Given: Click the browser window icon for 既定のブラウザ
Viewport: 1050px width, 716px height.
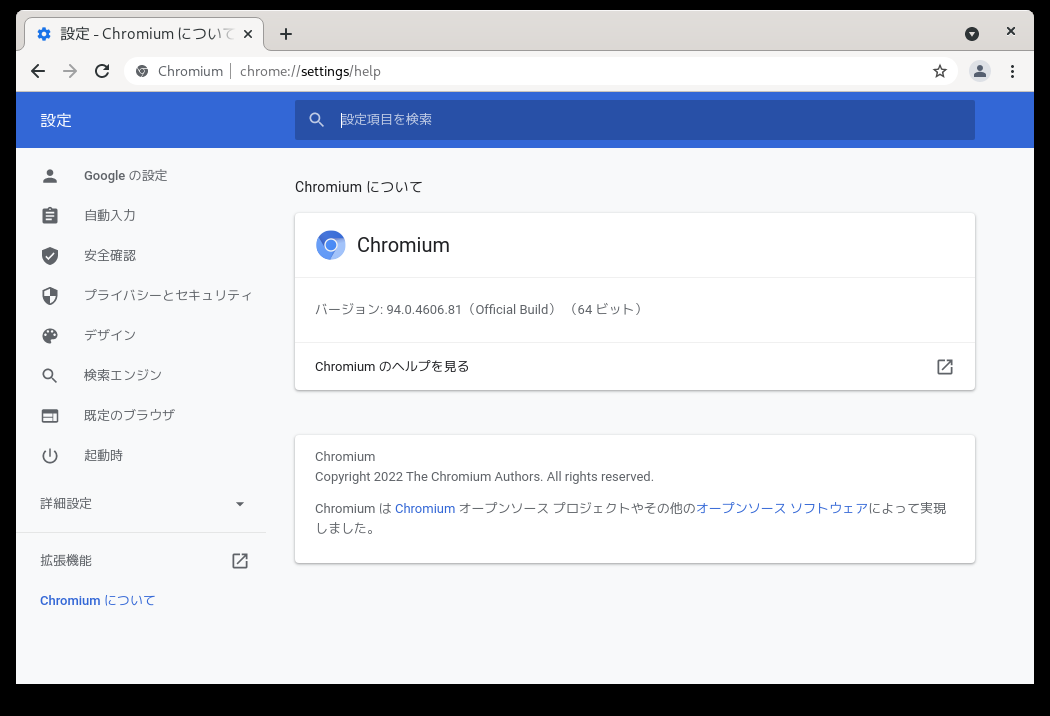Looking at the screenshot, I should (50, 416).
